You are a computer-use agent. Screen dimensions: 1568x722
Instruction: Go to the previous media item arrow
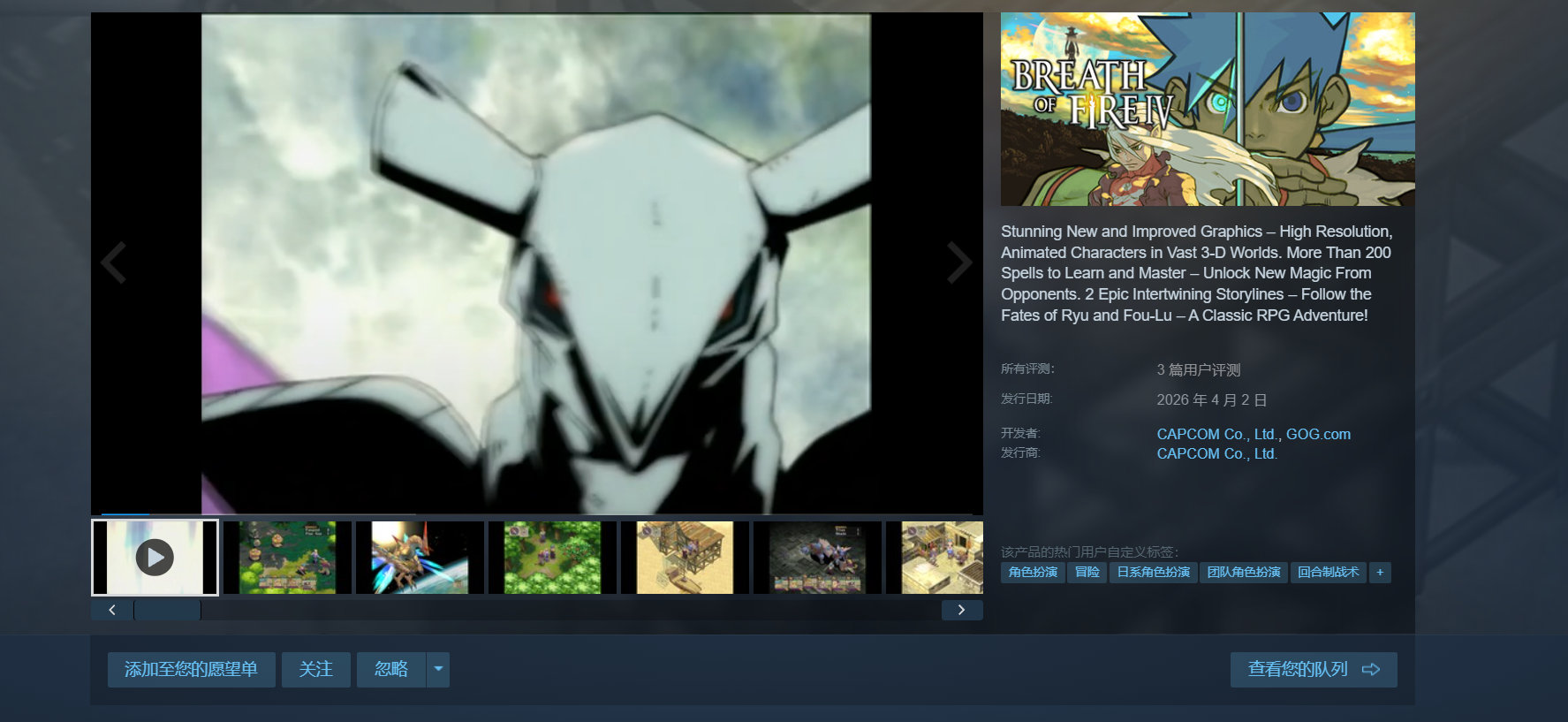click(x=113, y=262)
